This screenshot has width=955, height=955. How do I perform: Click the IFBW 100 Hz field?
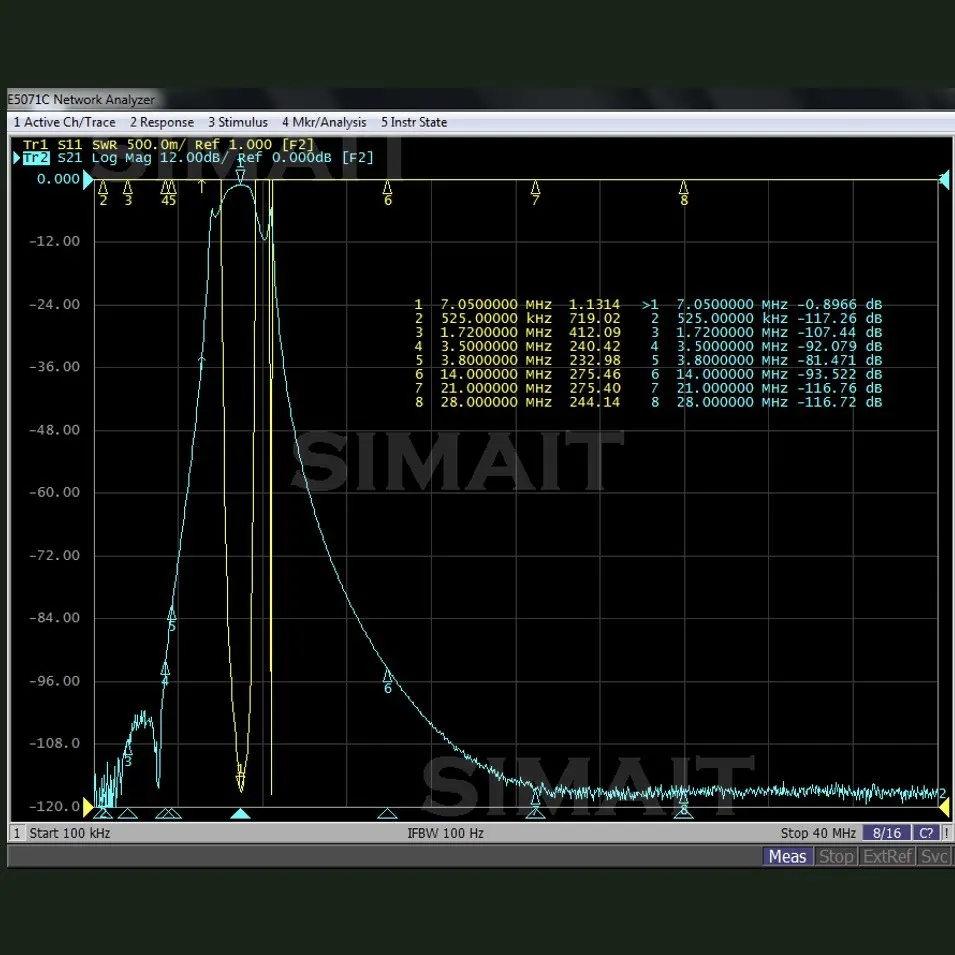[445, 833]
